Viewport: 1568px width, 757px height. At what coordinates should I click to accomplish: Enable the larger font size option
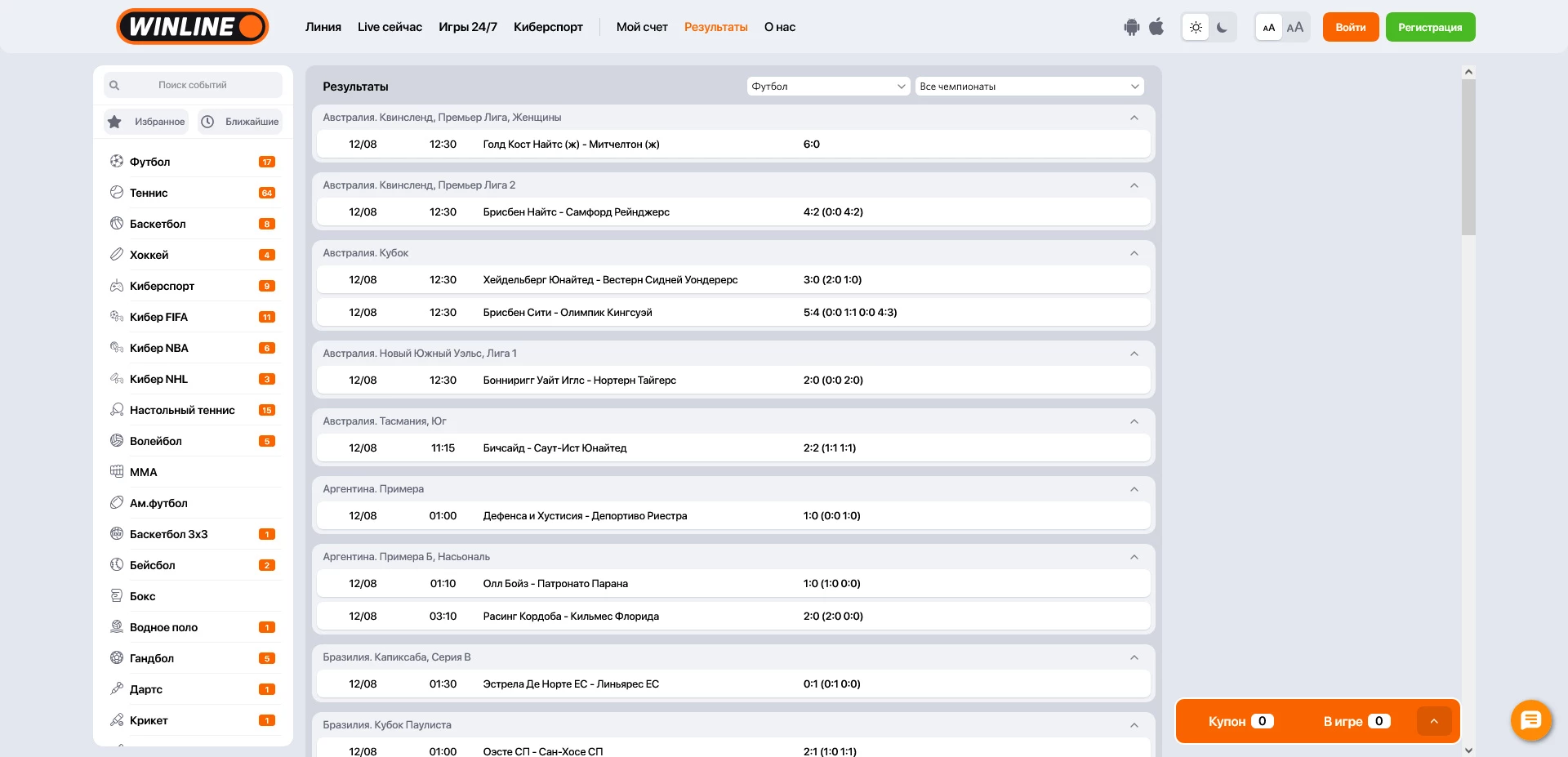[x=1295, y=27]
